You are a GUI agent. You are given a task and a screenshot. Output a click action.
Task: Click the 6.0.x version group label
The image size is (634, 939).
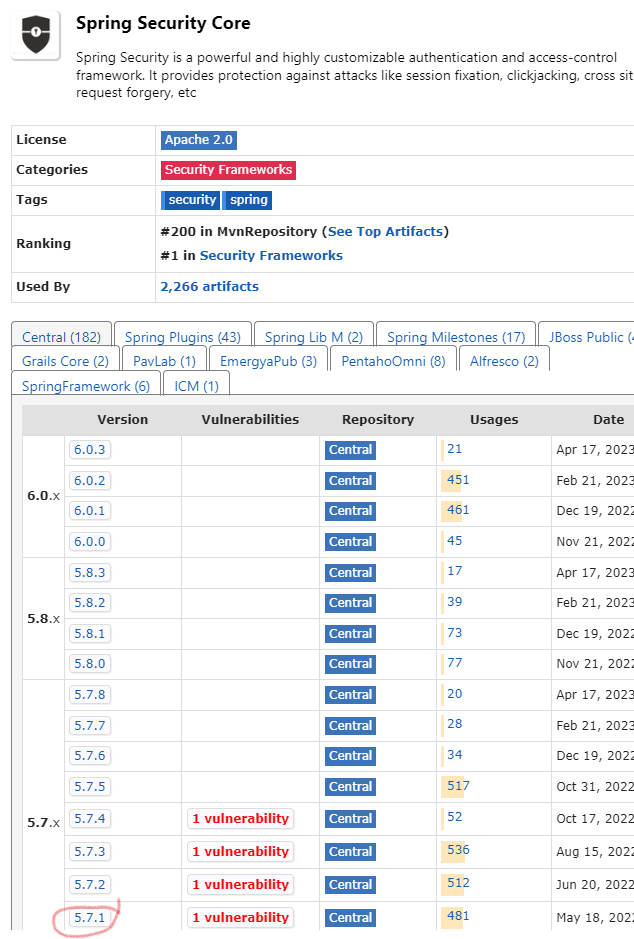pyautogui.click(x=44, y=496)
